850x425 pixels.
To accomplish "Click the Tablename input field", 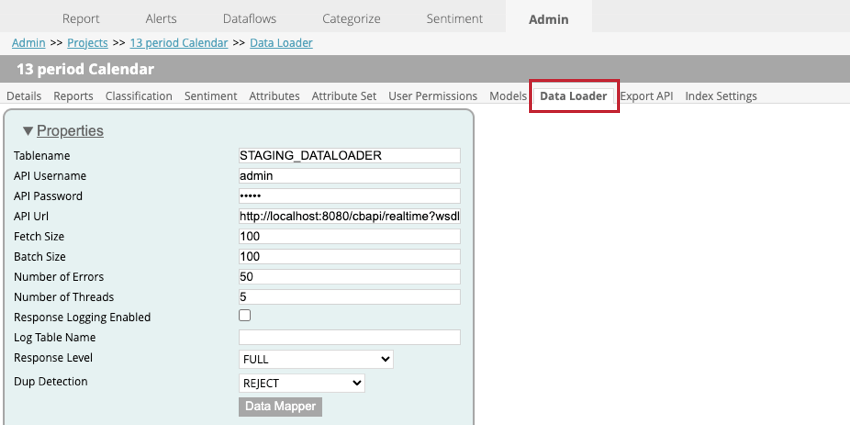I will point(350,156).
